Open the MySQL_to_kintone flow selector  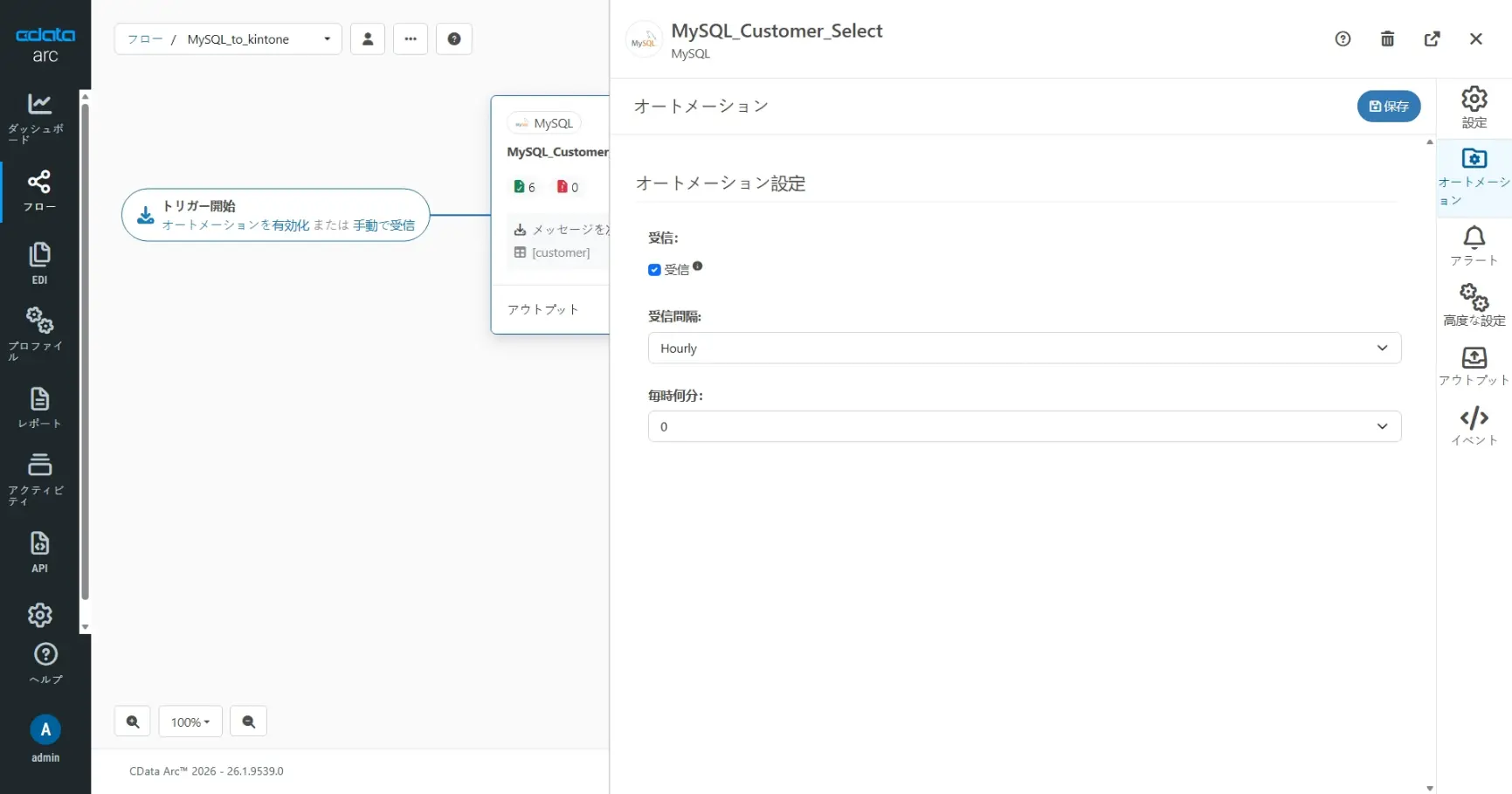pyautogui.click(x=228, y=39)
